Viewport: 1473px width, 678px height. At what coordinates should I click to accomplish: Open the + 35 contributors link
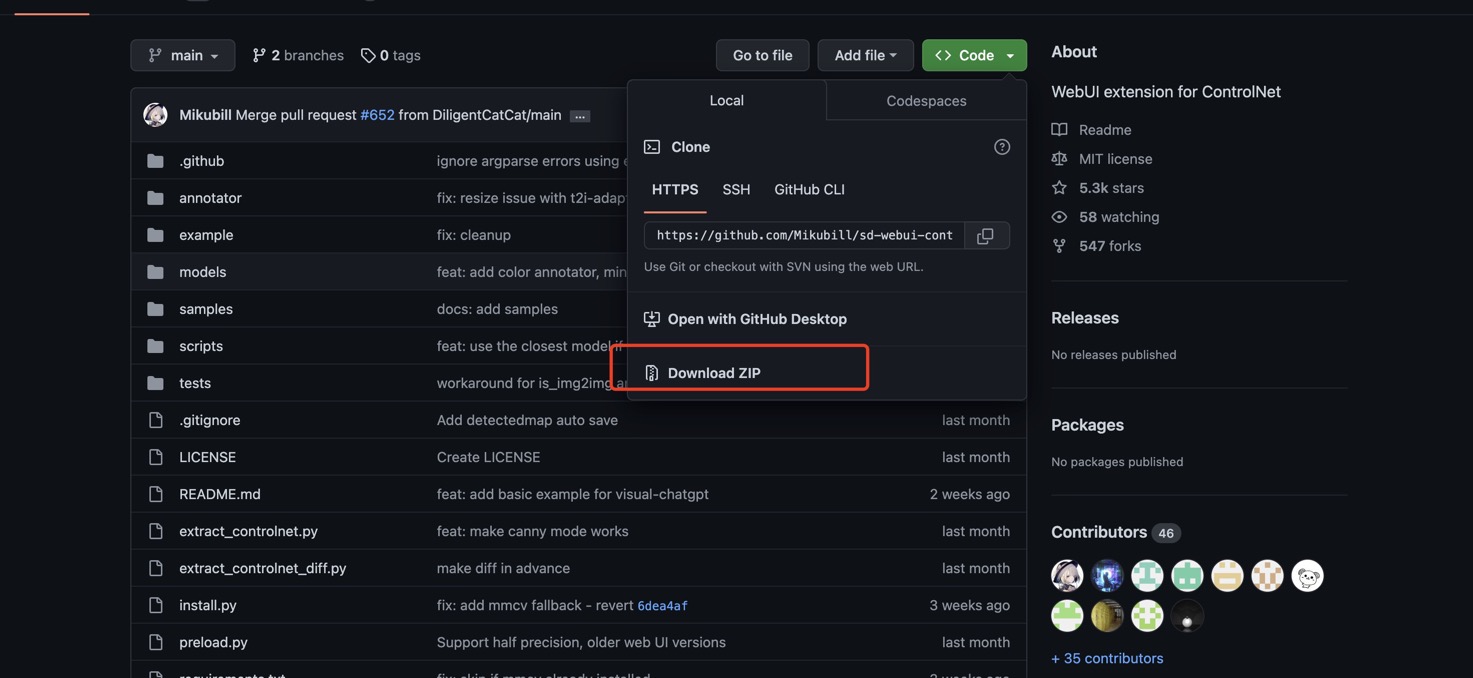[1107, 659]
